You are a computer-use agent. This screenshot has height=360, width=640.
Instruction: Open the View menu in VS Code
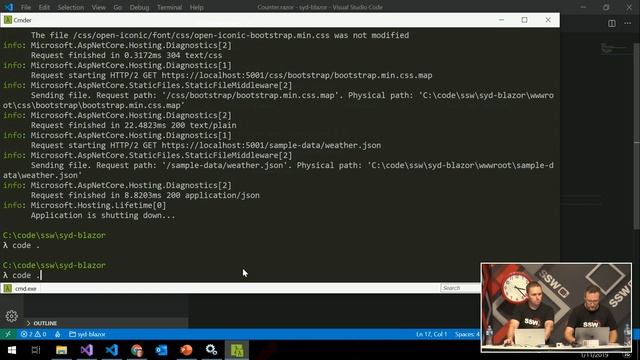click(x=98, y=7)
